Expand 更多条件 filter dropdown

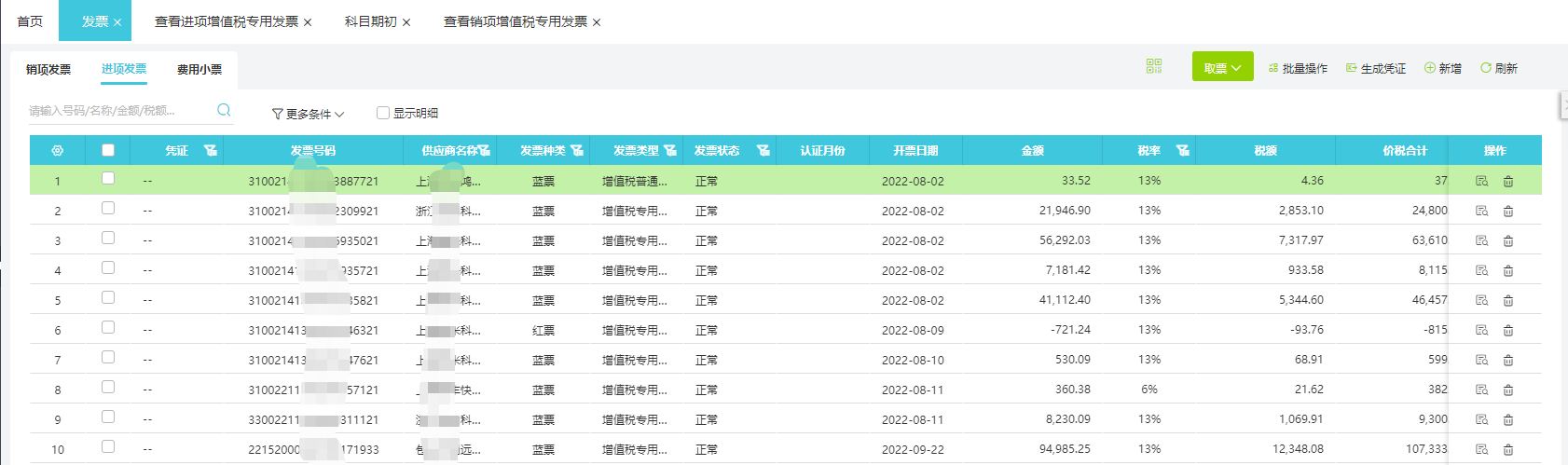[308, 114]
